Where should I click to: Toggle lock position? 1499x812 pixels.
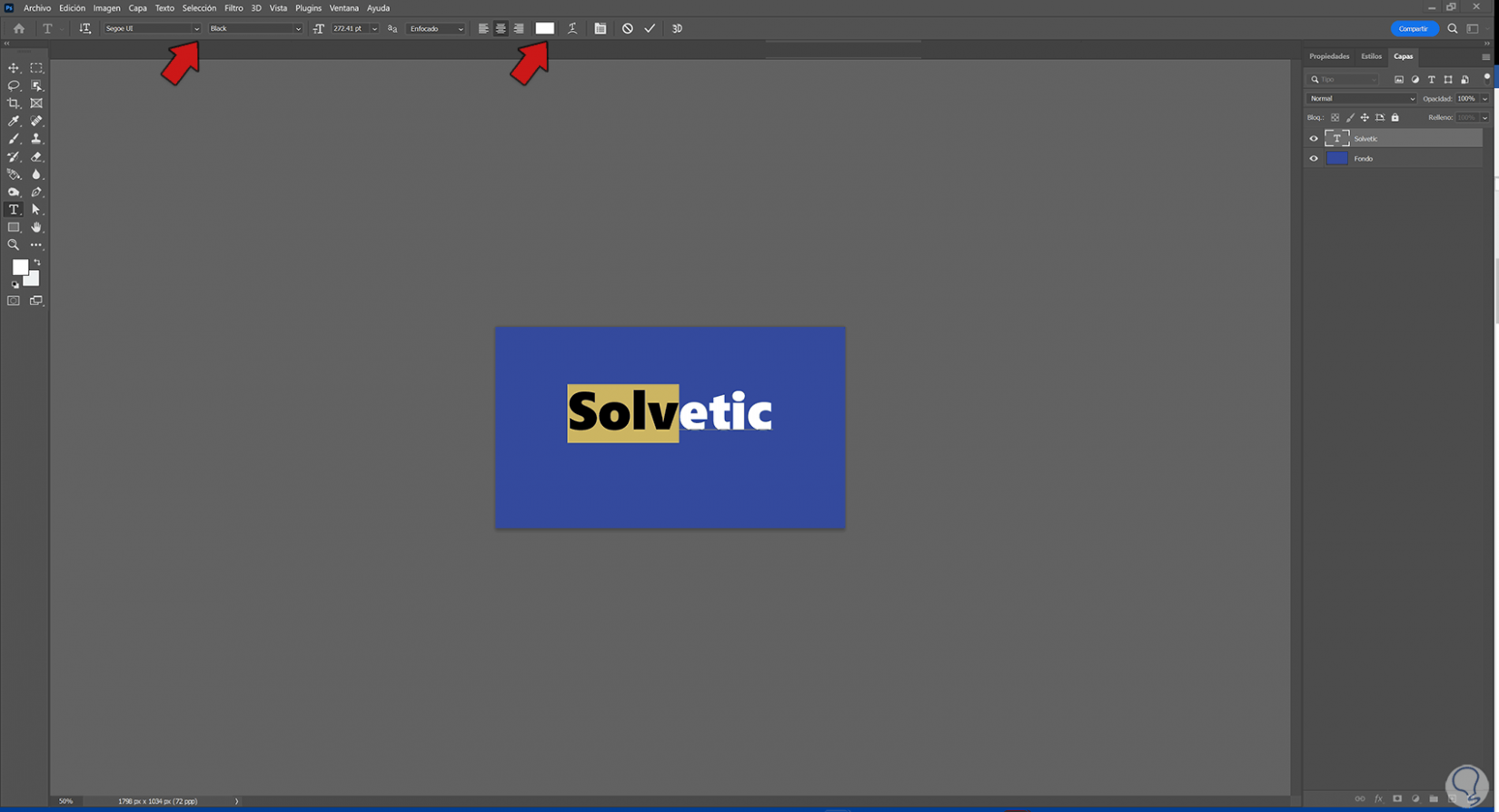(1365, 117)
